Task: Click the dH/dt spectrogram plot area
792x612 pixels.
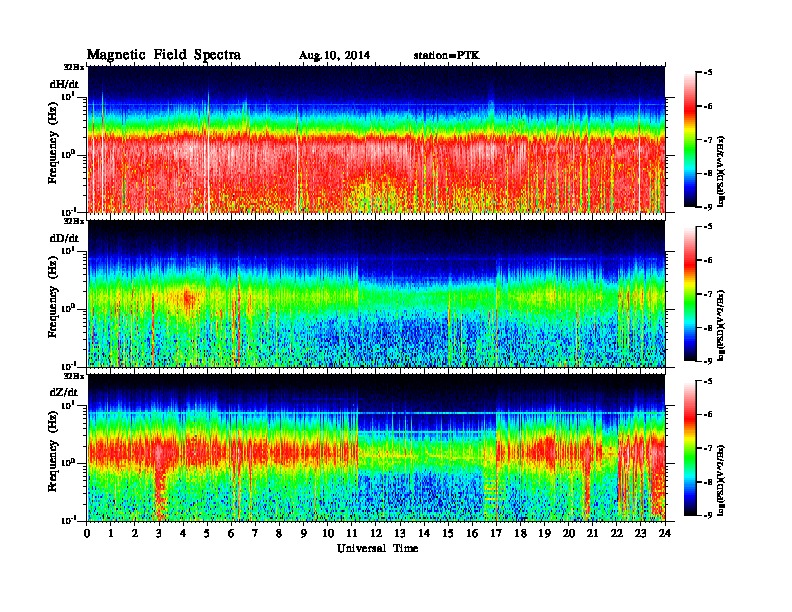Action: [x=376, y=139]
